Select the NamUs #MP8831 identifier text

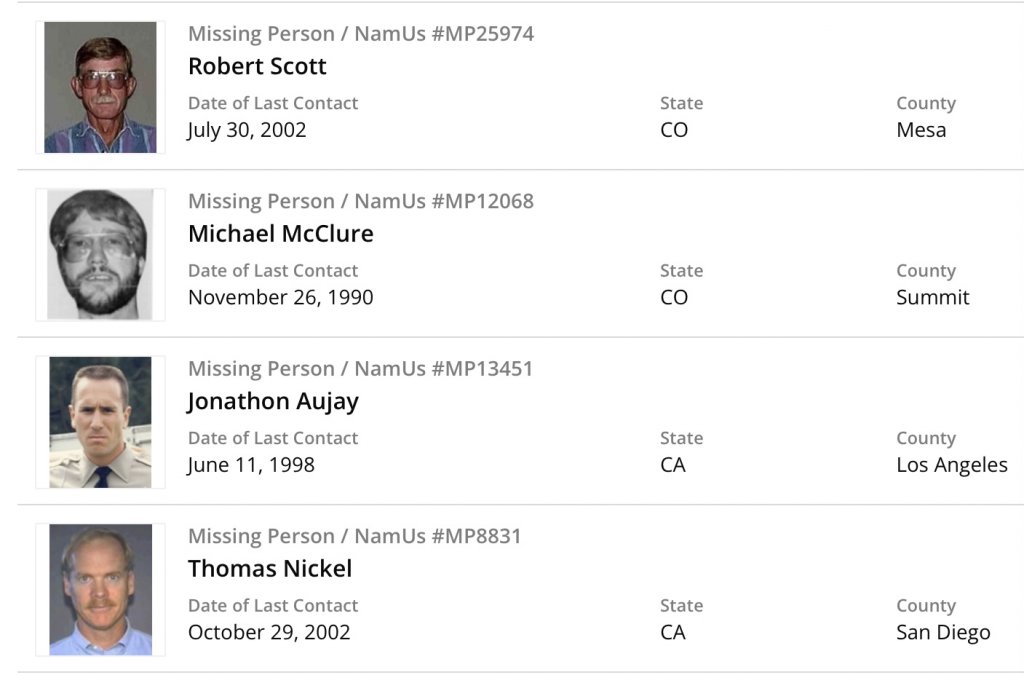(355, 536)
